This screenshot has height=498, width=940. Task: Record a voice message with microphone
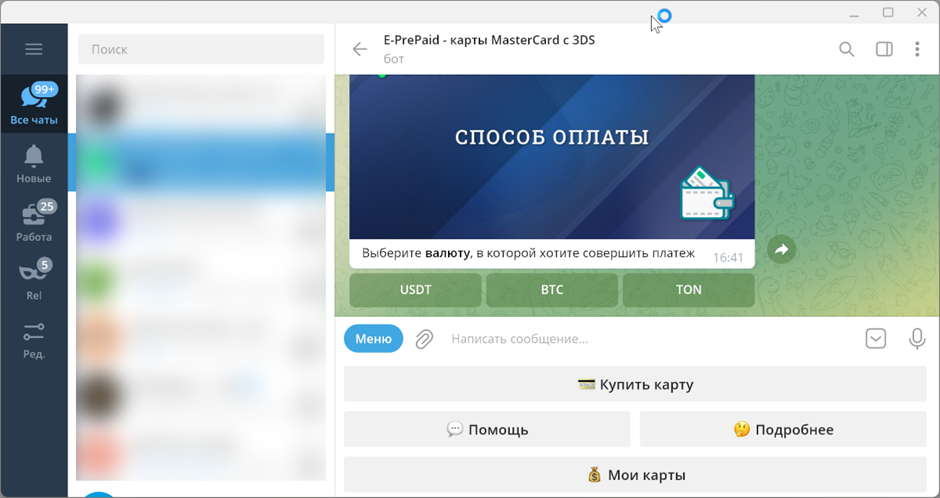(x=917, y=339)
